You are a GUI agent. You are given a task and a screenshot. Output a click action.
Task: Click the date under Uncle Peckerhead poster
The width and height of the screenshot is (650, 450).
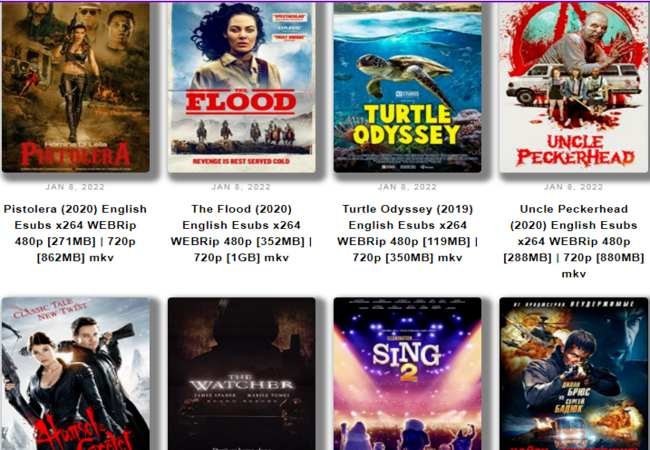click(574, 187)
